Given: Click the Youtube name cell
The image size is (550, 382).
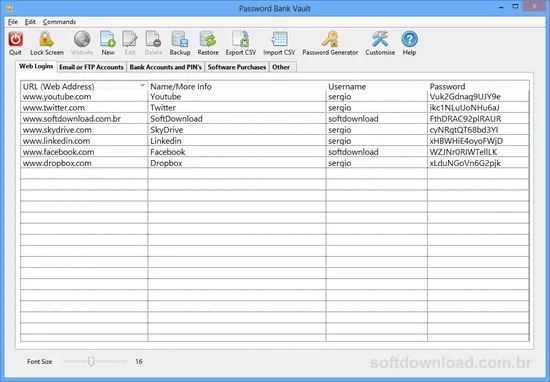Looking at the screenshot, I should [x=237, y=96].
